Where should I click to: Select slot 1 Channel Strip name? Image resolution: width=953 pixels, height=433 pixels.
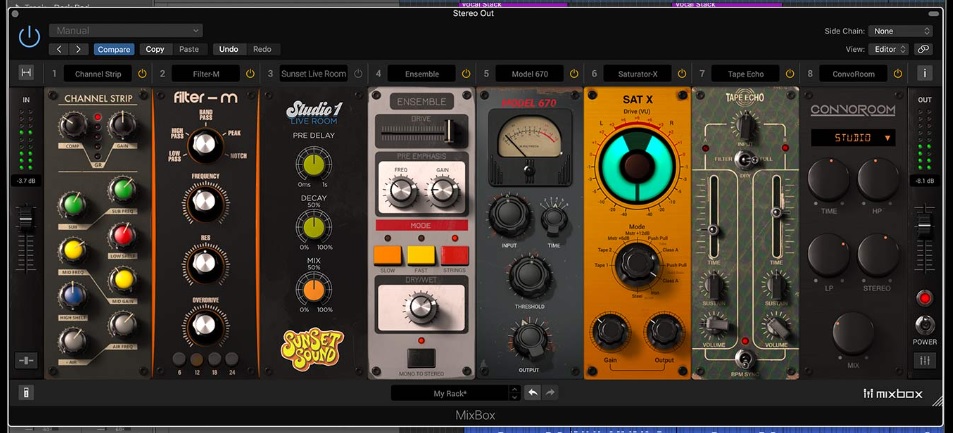[x=98, y=74]
